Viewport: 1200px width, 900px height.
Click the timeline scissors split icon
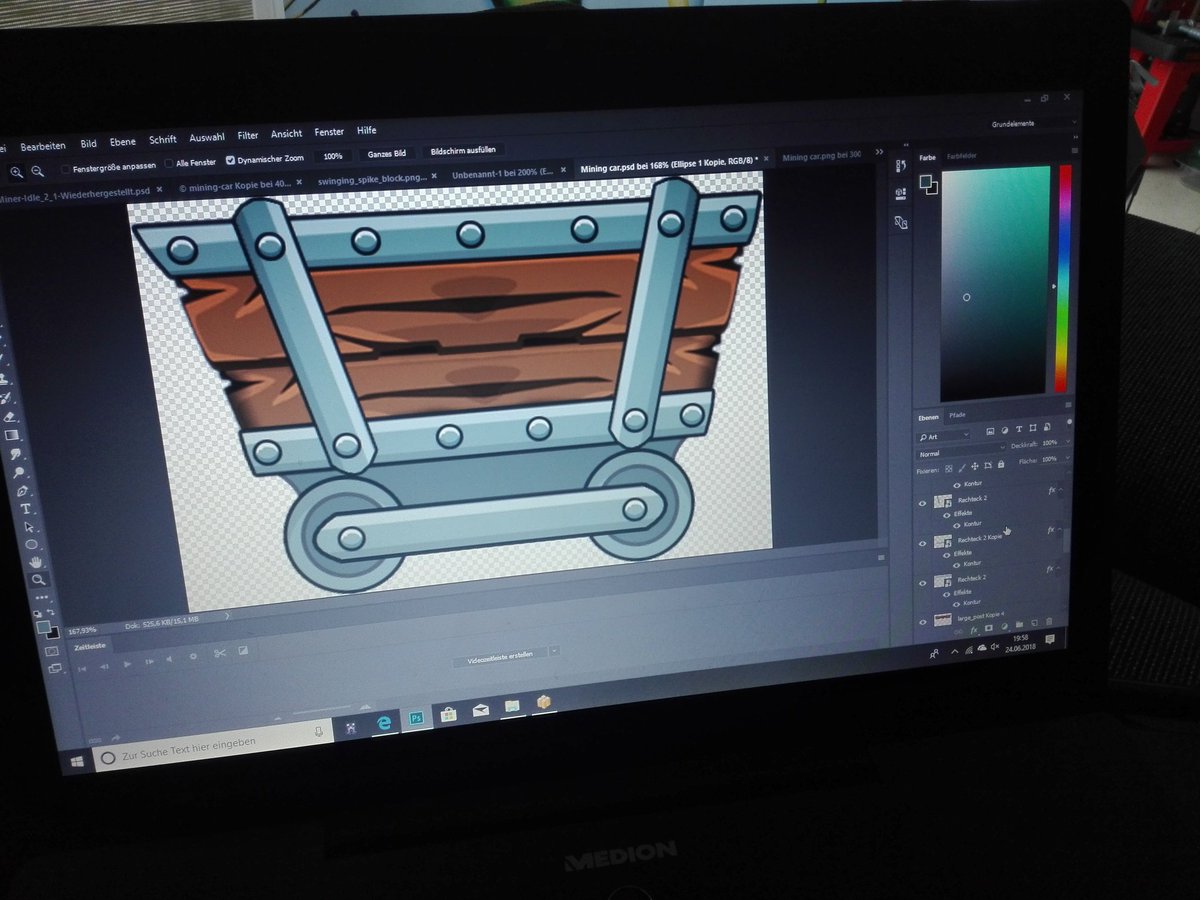[x=220, y=653]
